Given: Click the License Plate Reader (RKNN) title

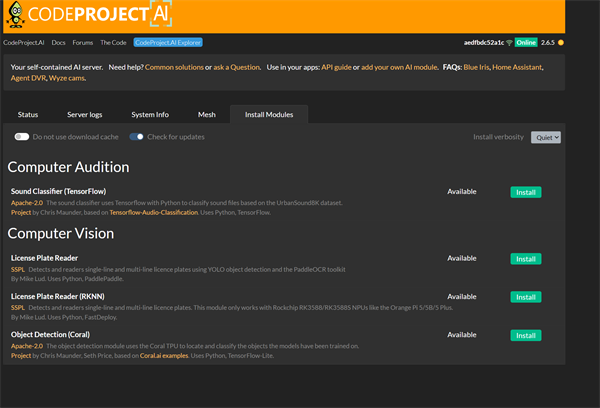Looking at the screenshot, I should click(x=57, y=296).
